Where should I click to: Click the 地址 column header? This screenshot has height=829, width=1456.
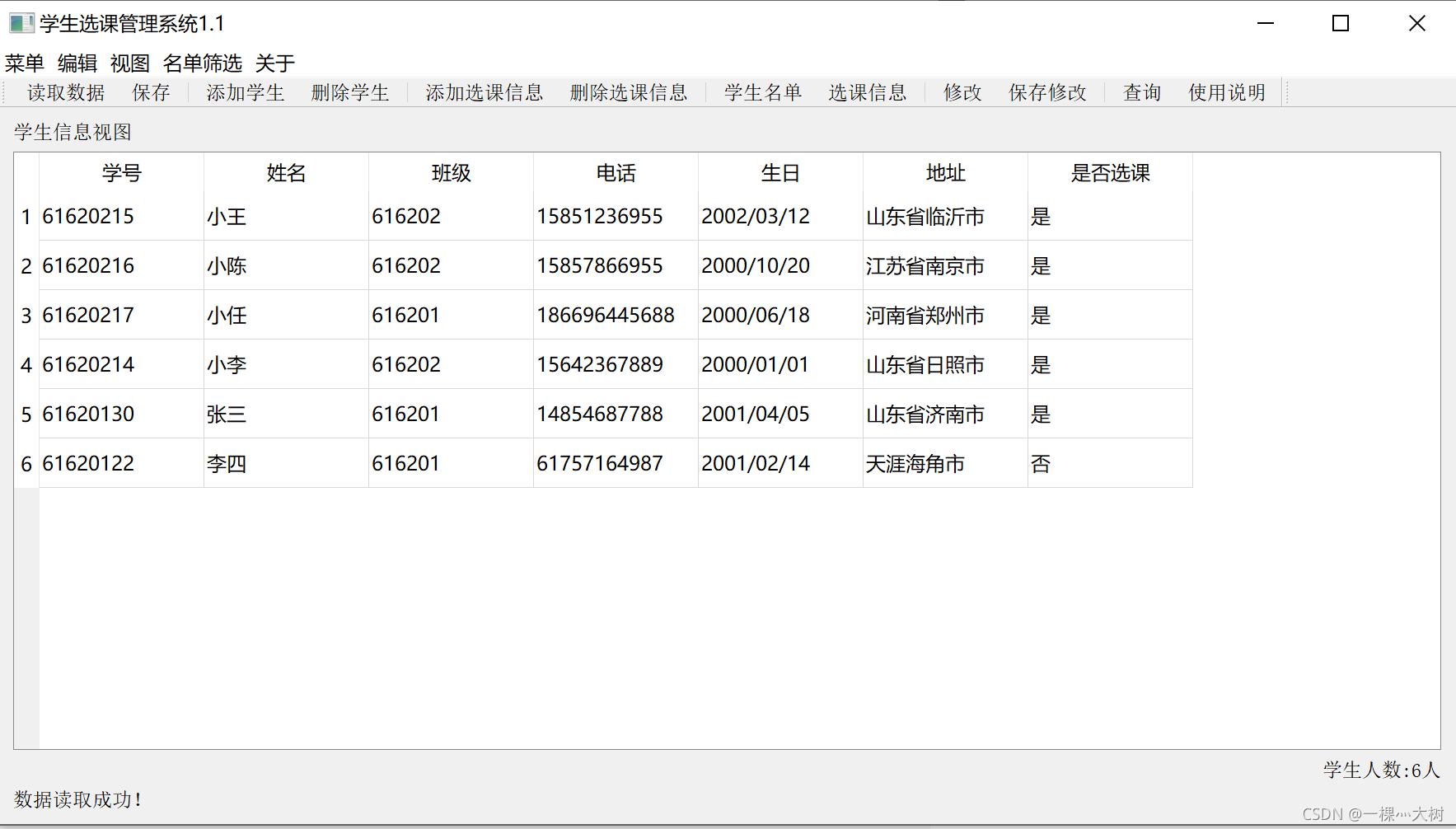point(945,173)
